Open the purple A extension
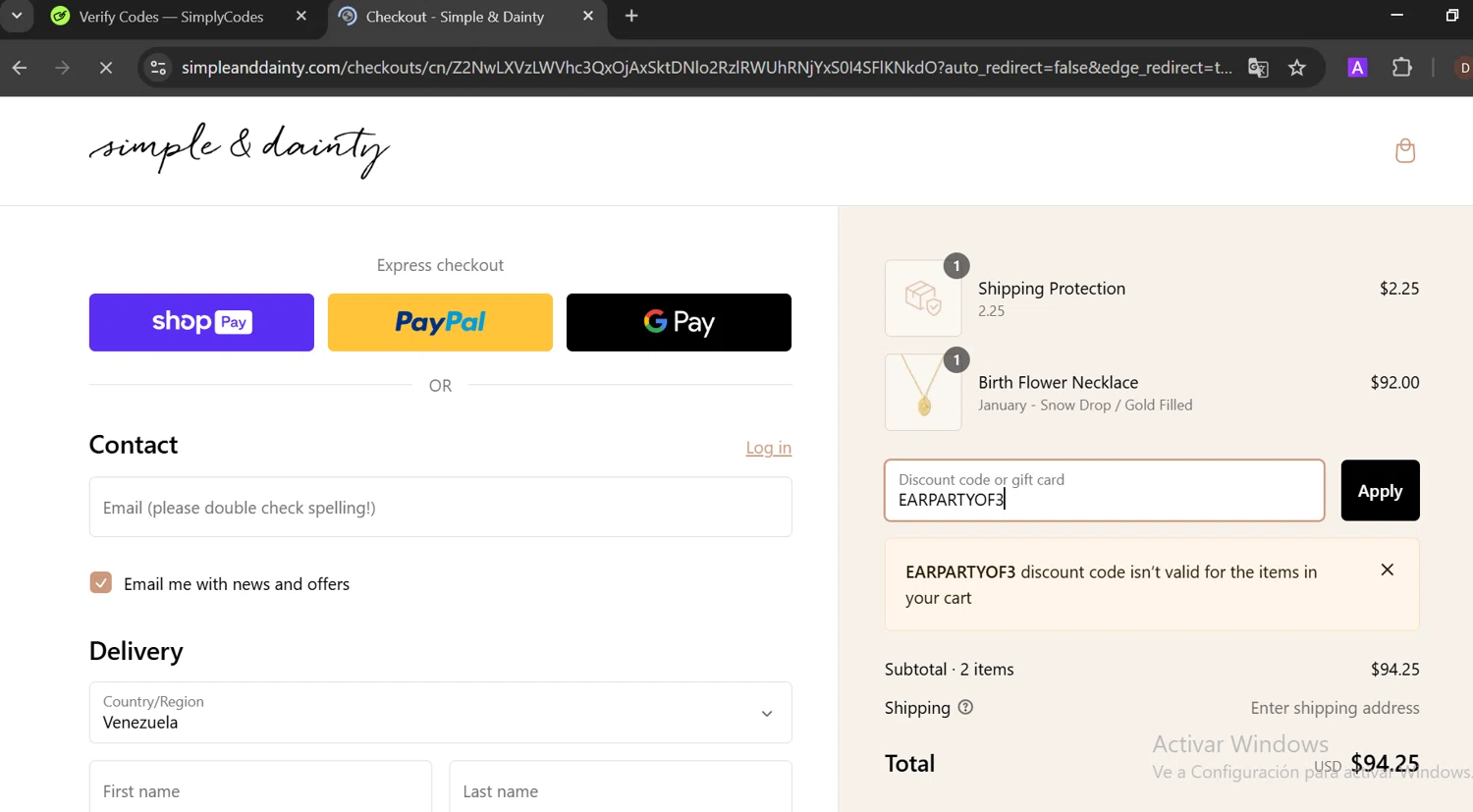The image size is (1473, 812). click(x=1357, y=68)
